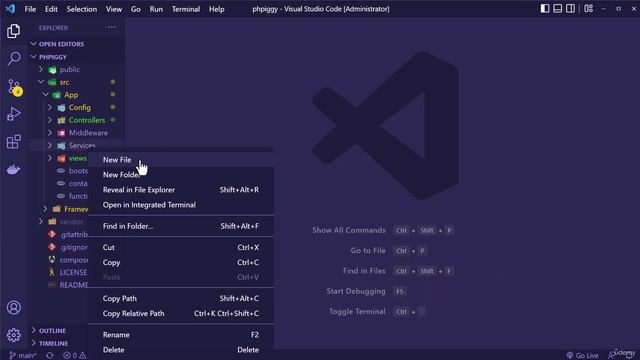The image size is (640, 360).
Task: Select Reveal in File Explorer
Action: 181,190
